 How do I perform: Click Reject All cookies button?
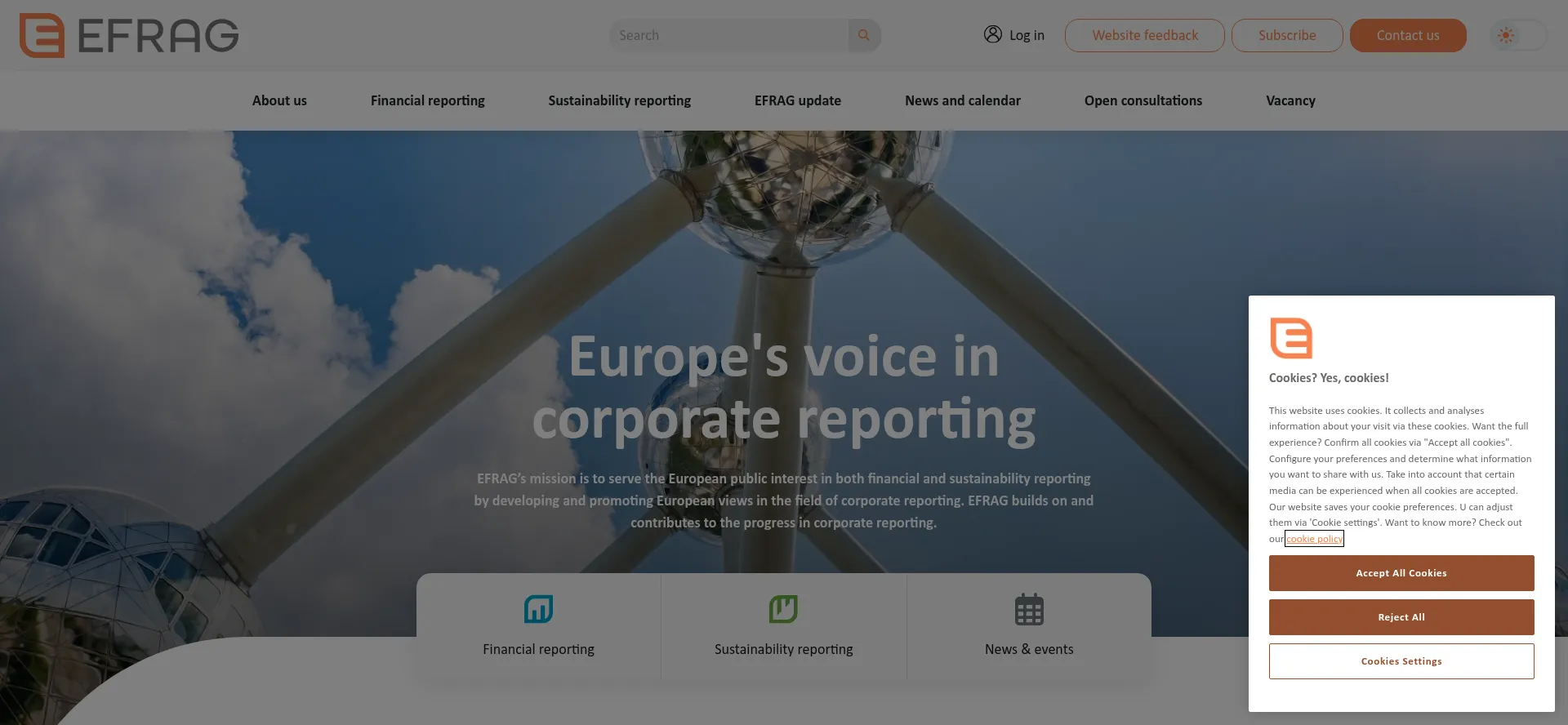click(x=1401, y=617)
